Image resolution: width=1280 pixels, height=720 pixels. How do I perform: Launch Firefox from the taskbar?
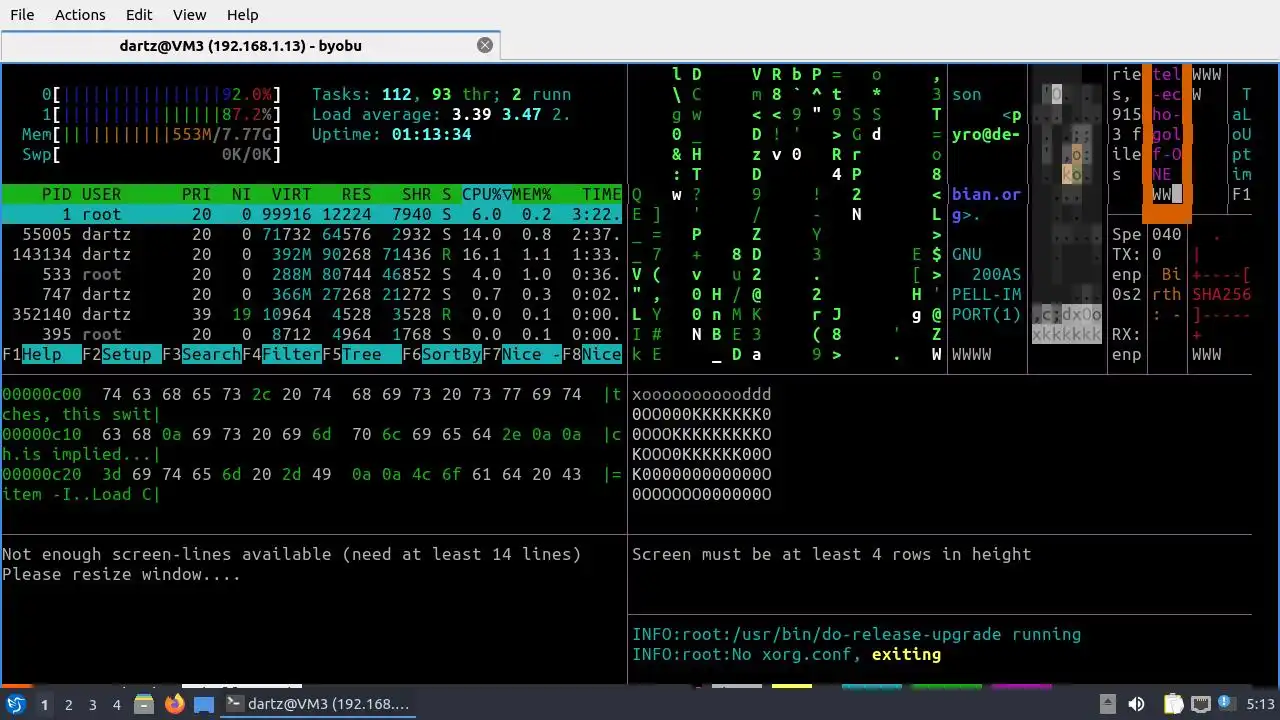pos(174,704)
